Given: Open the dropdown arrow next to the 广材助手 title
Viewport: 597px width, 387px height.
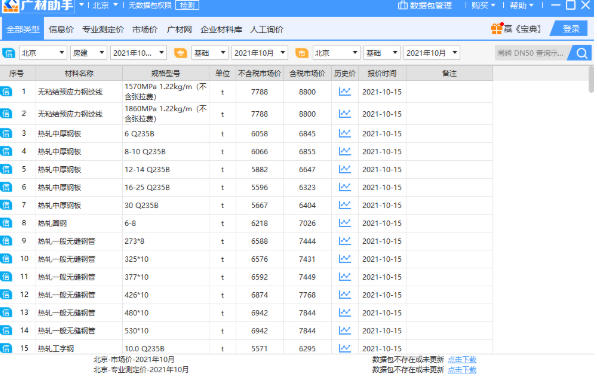Looking at the screenshot, I should click(x=81, y=5).
